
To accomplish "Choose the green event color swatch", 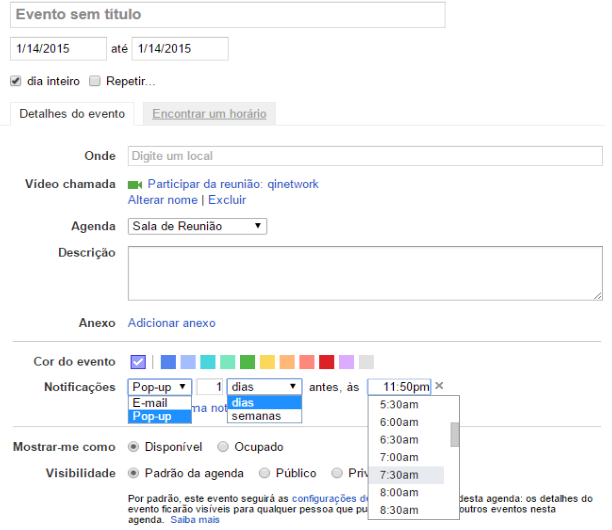I will point(247,362).
